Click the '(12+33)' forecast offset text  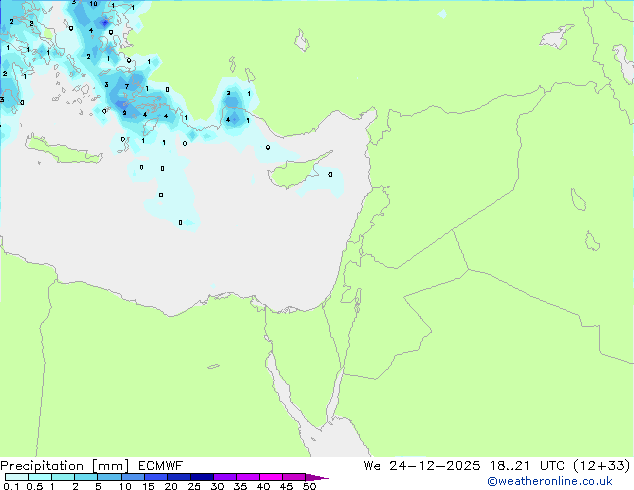(x=602, y=466)
